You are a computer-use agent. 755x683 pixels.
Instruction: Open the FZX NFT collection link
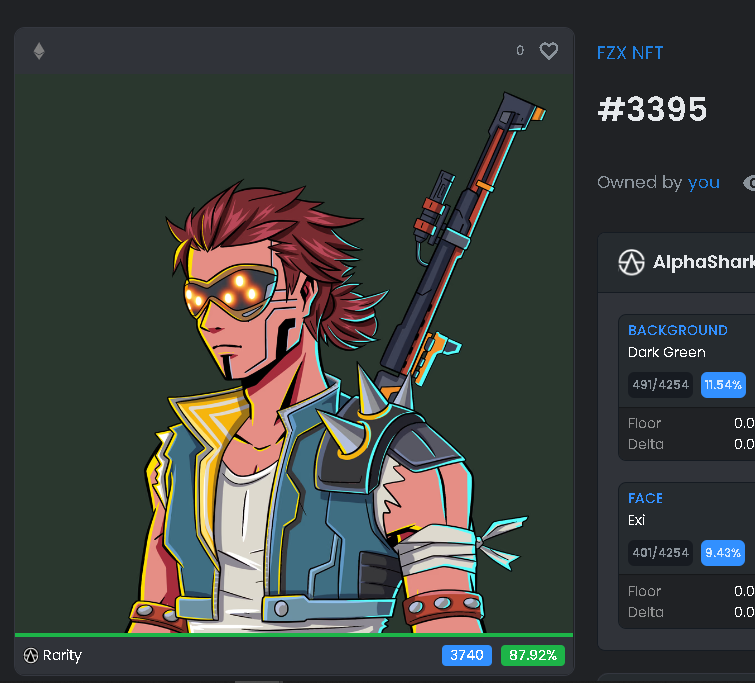point(630,53)
